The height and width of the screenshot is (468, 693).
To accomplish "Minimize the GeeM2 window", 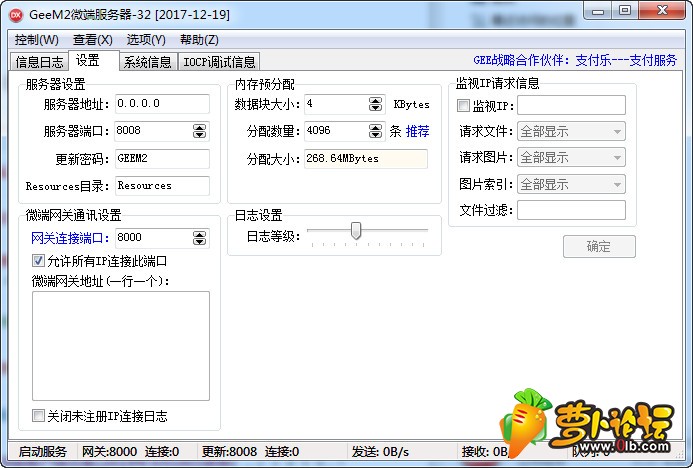I will pos(598,11).
